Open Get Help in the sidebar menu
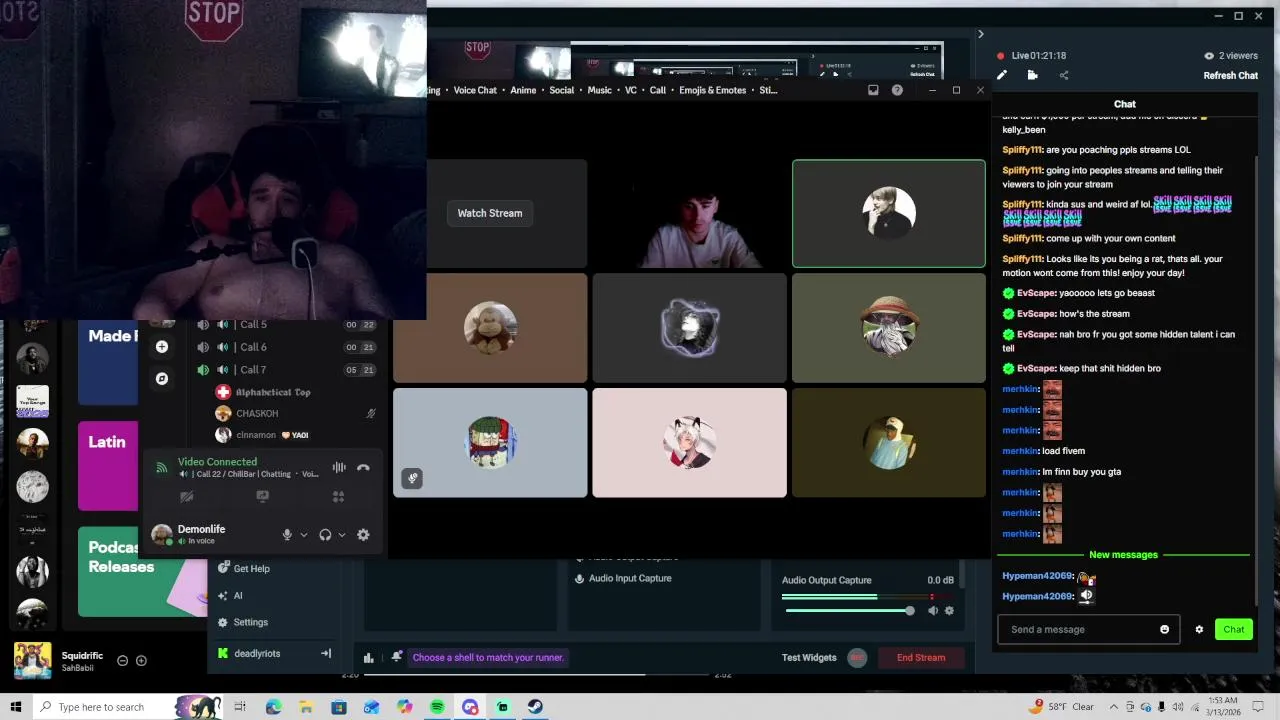Screen dimensions: 1280x720 [251, 568]
